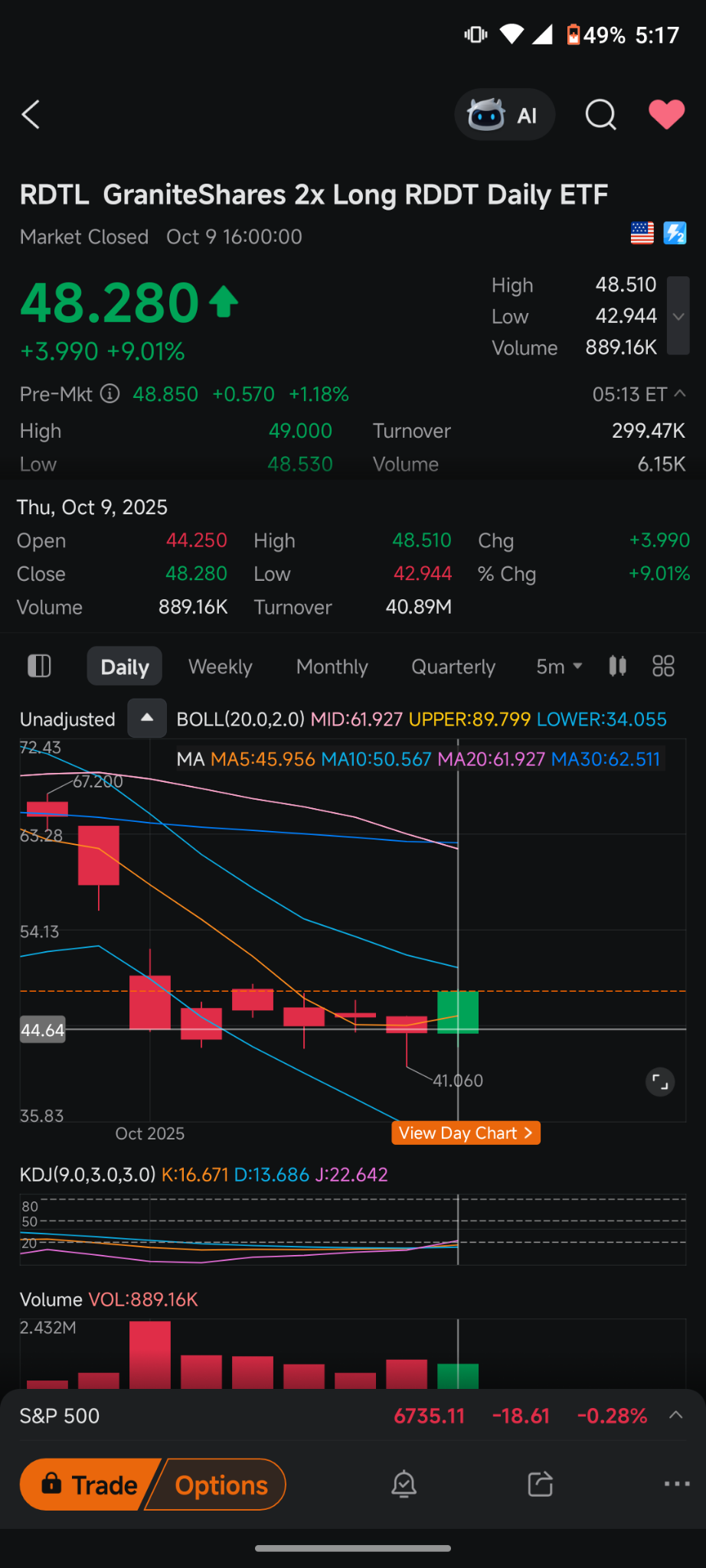Open the AI assistant robot button
The image size is (706, 1568).
tap(504, 115)
